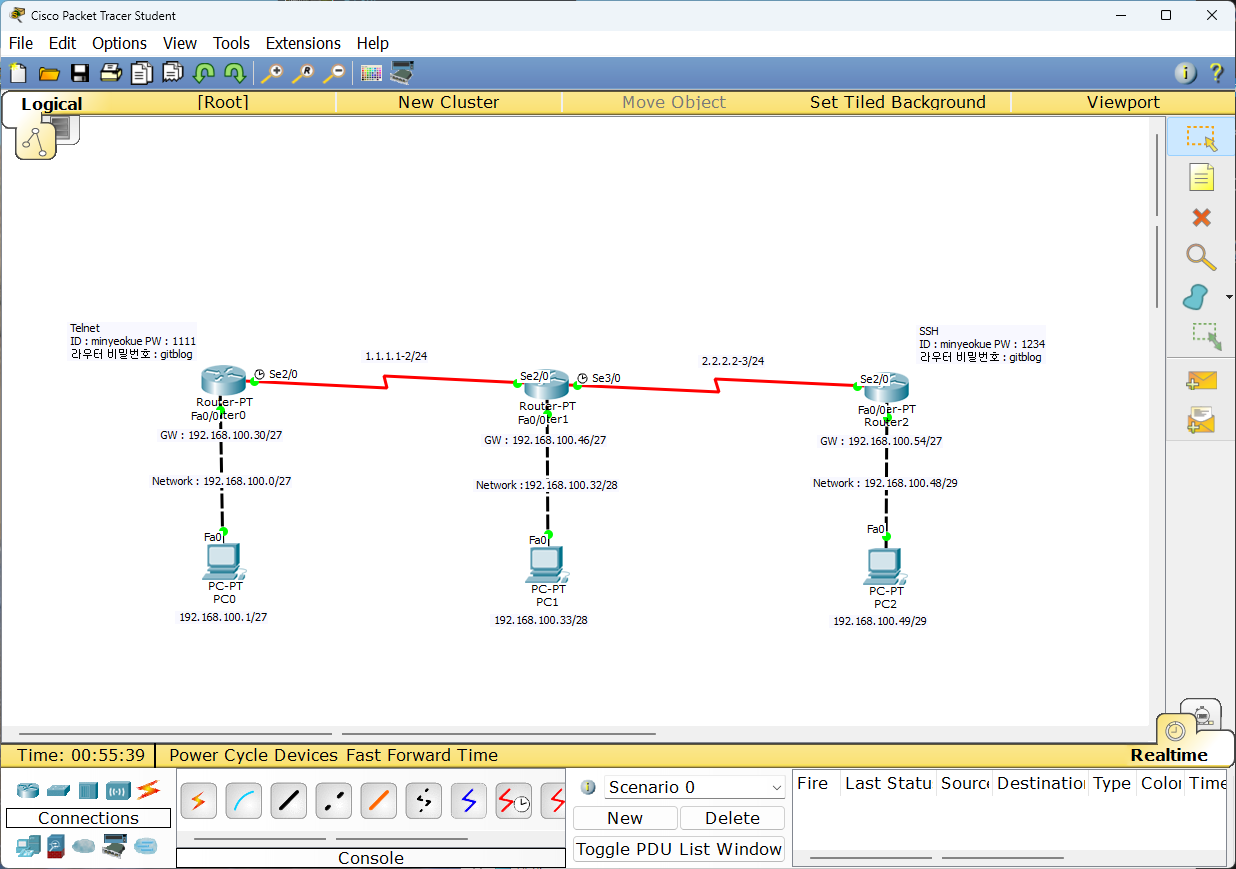Image resolution: width=1236 pixels, height=869 pixels.
Task: Click the Paste icon in toolbar
Action: [172, 73]
